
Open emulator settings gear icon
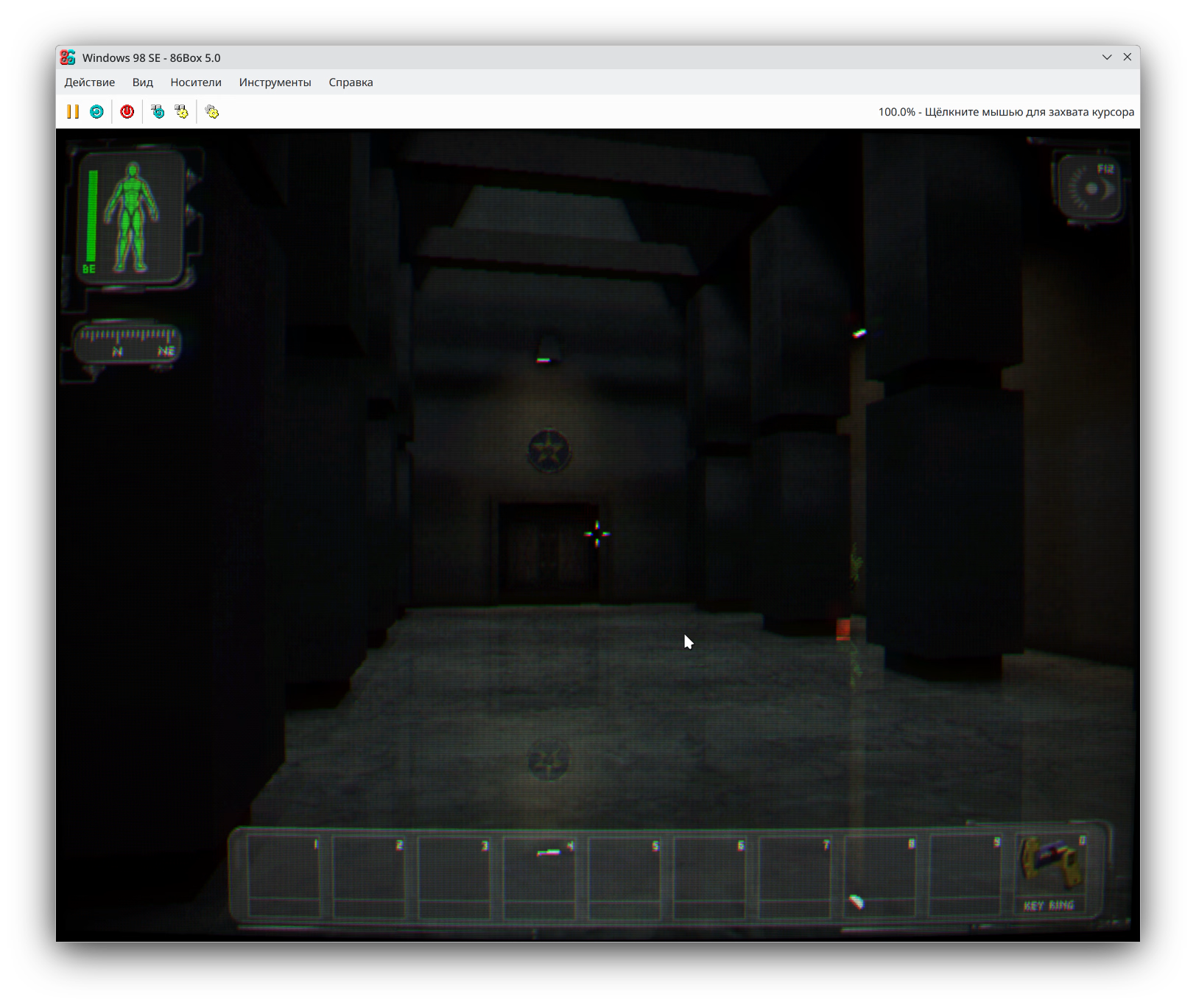[212, 111]
